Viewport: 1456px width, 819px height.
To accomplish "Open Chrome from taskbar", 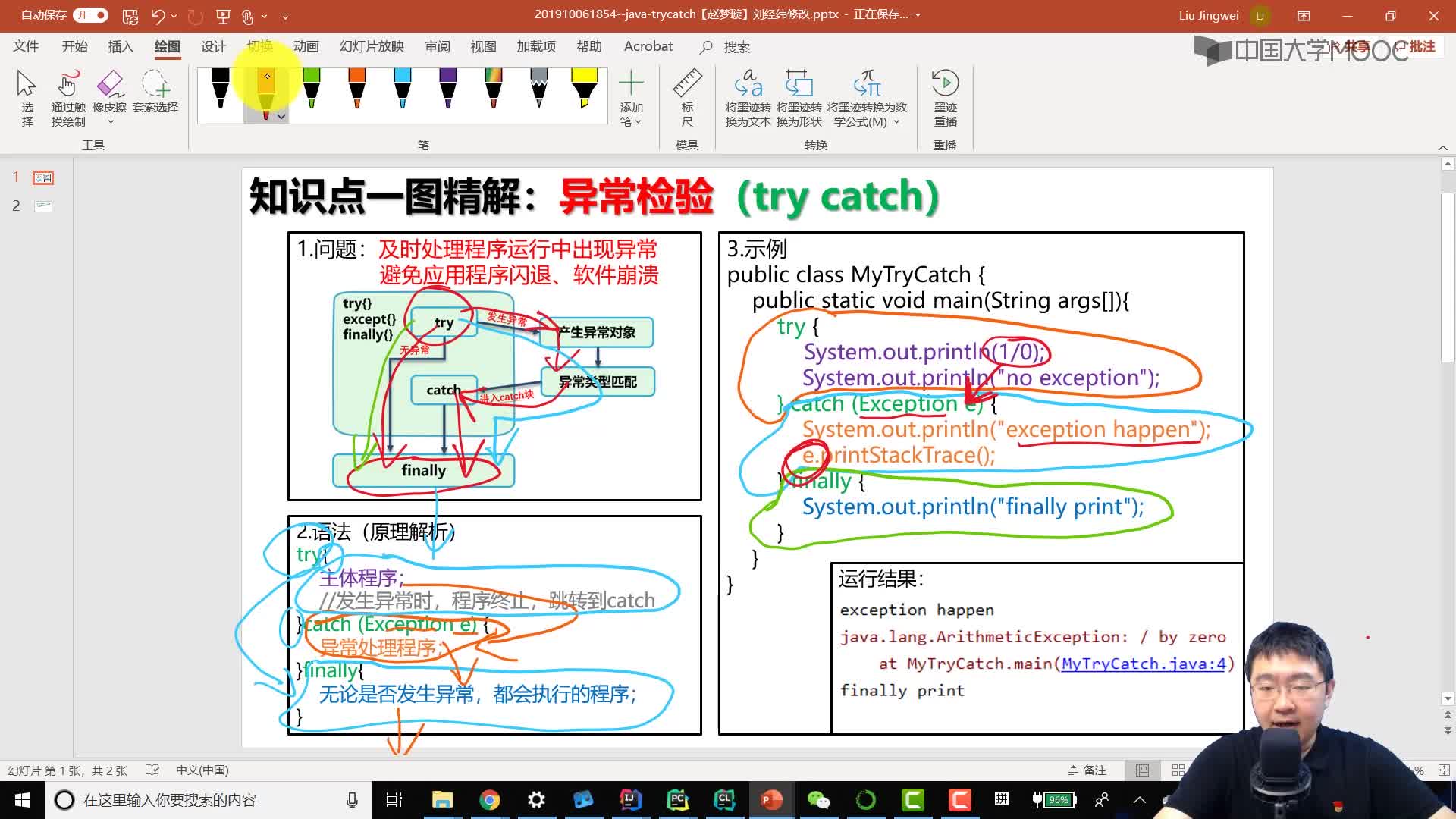I will pos(489,800).
